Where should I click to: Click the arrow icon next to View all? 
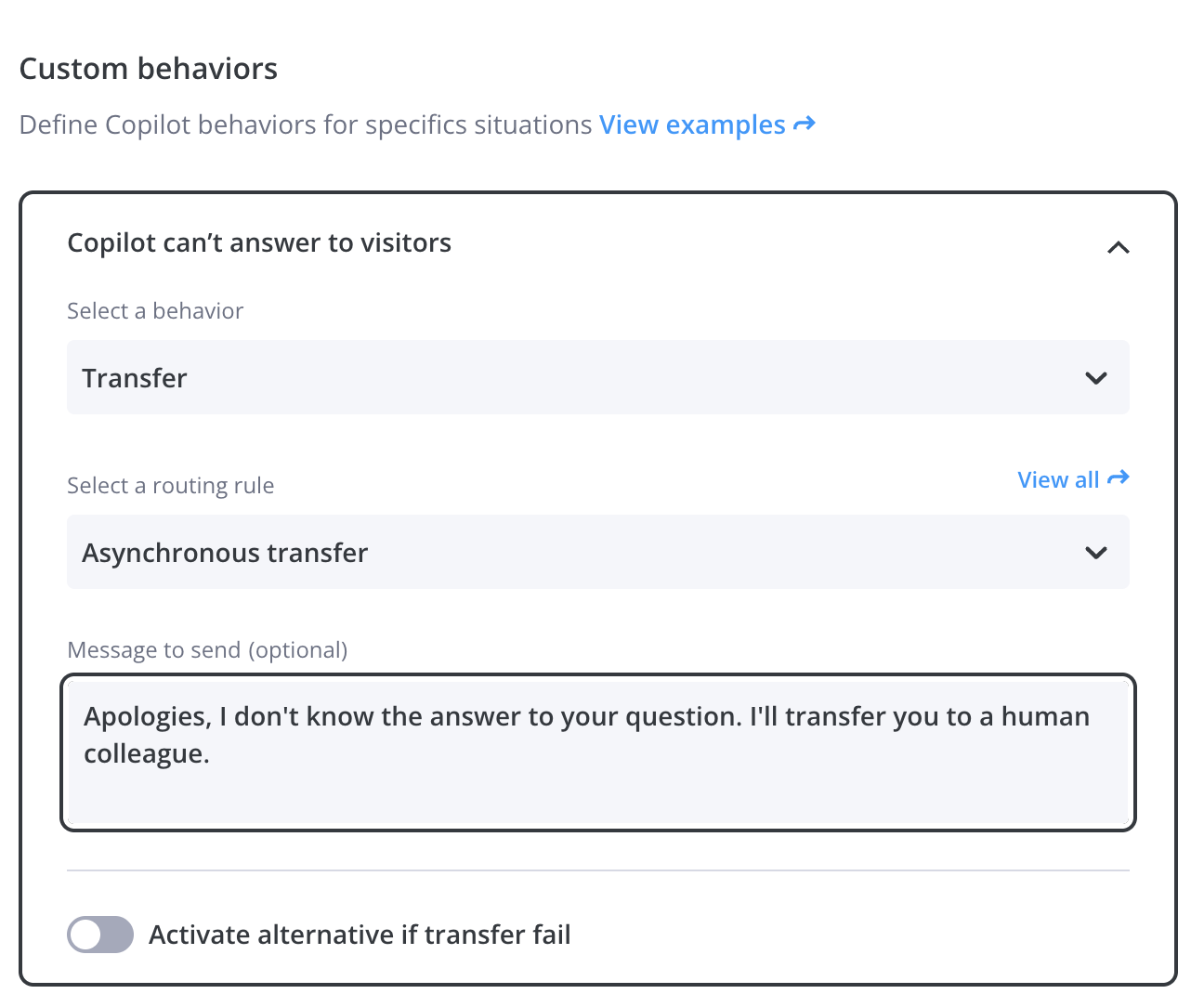[1119, 478]
